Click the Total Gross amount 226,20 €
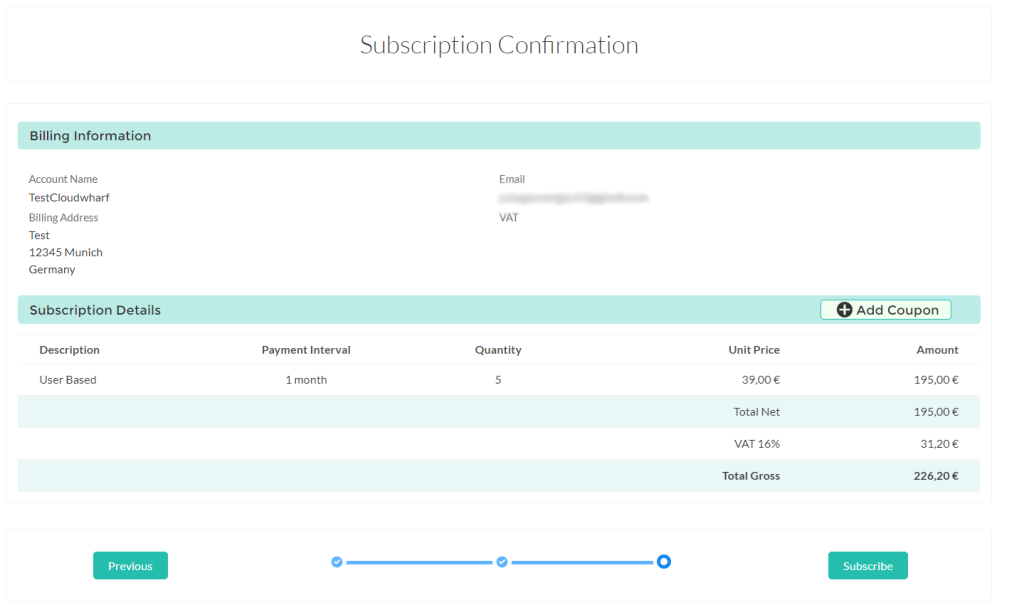 click(936, 476)
